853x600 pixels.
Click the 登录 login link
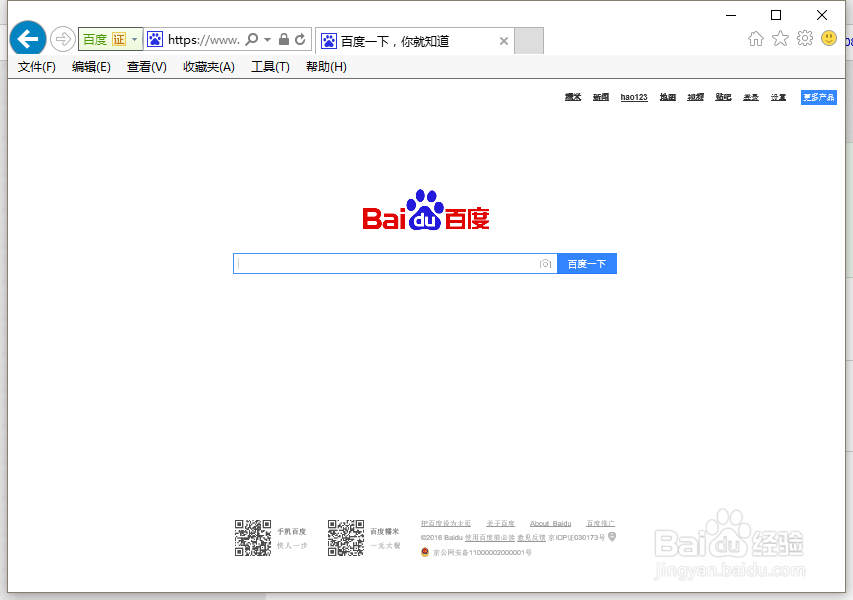(751, 97)
